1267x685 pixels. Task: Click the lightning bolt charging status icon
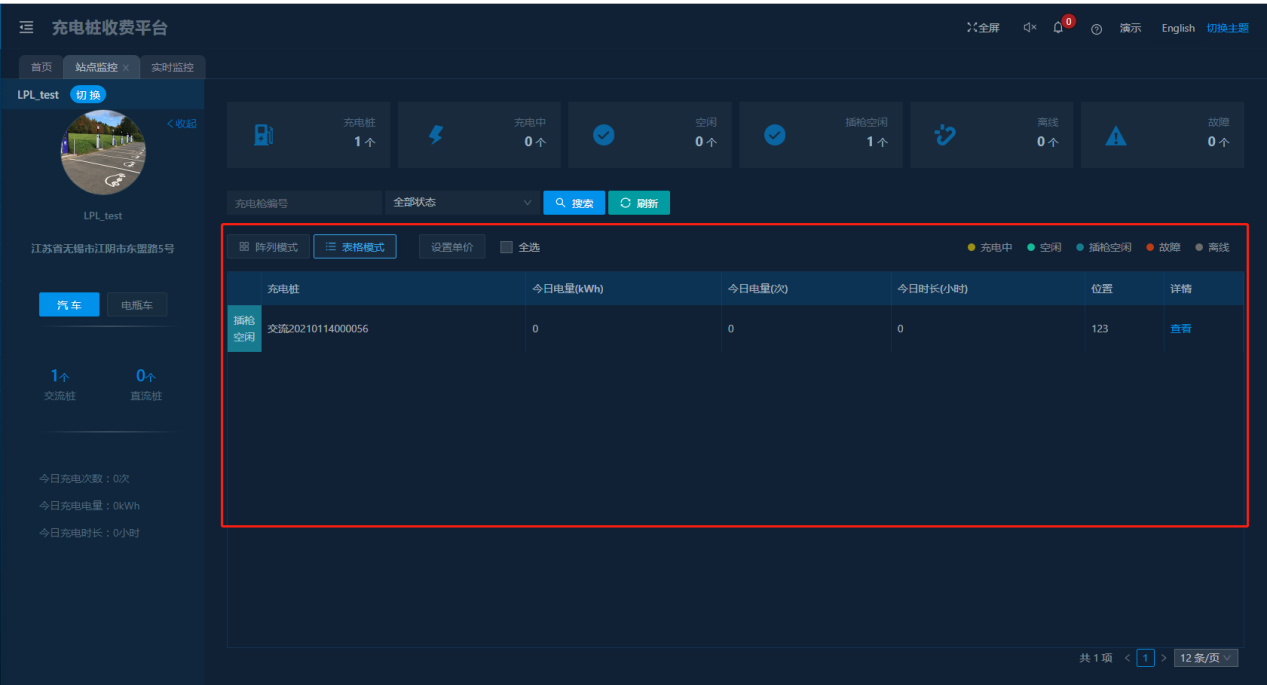(x=435, y=135)
